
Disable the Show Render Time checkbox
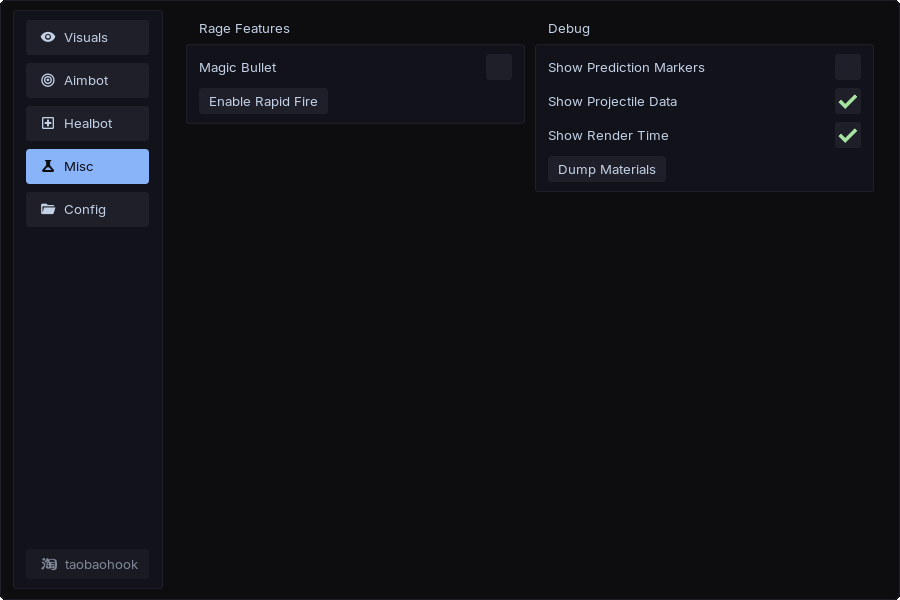click(x=848, y=135)
